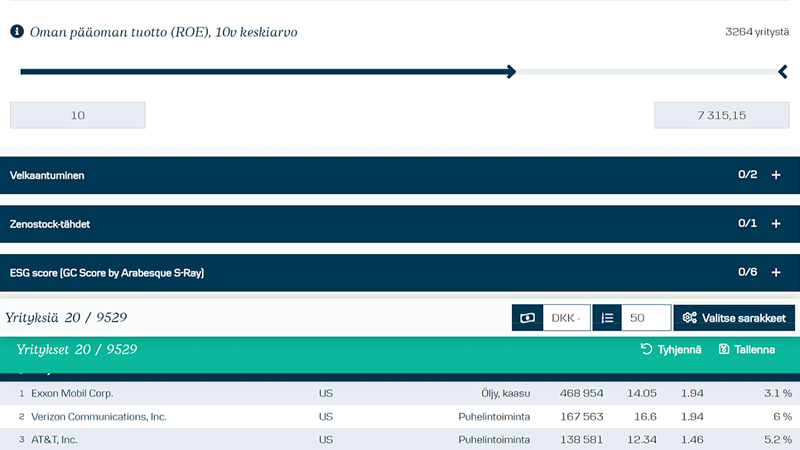This screenshot has width=800, height=450.
Task: Open the 50 rows-per-page selector
Action: [645, 318]
